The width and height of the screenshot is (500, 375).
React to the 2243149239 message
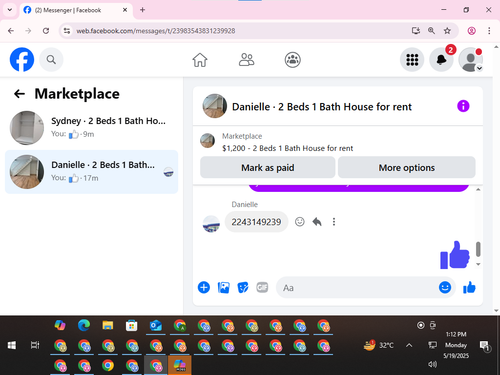[300, 222]
